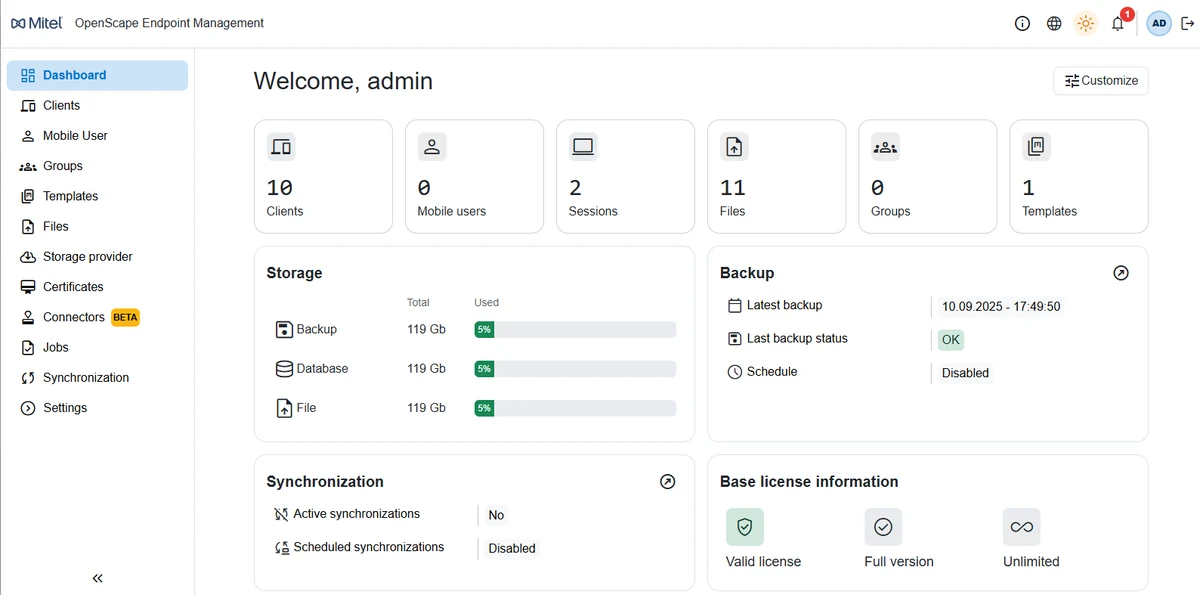Click the Last backup status icon
This screenshot has height=595, width=1200.
coord(735,339)
